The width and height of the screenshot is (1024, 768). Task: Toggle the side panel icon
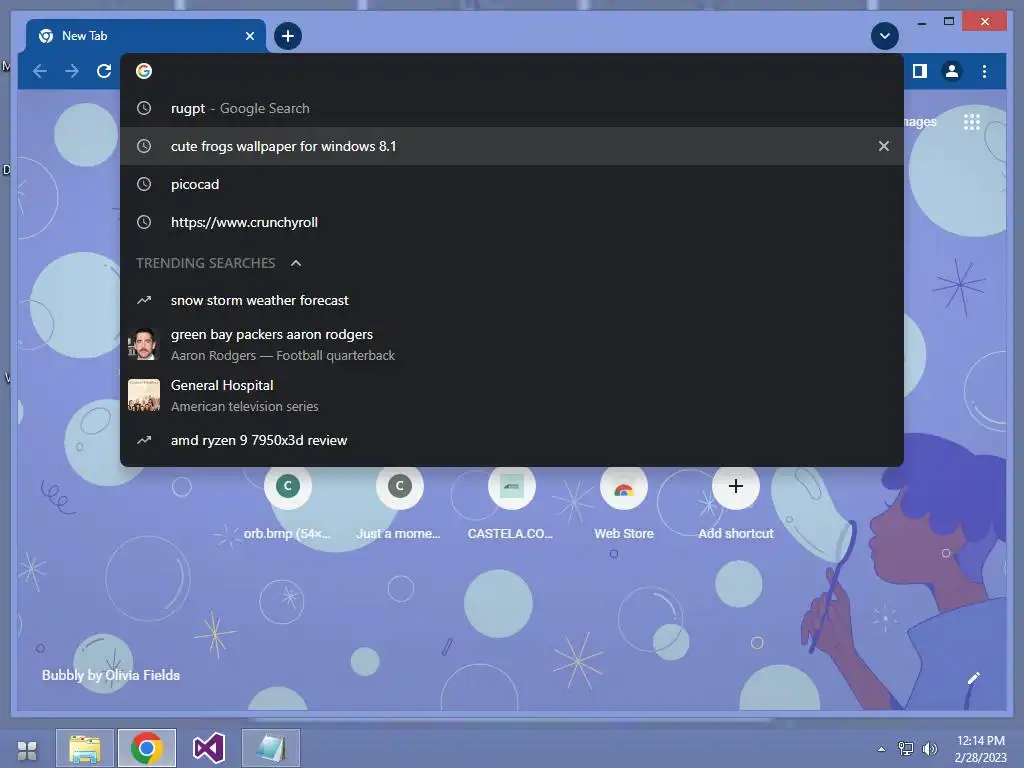920,71
